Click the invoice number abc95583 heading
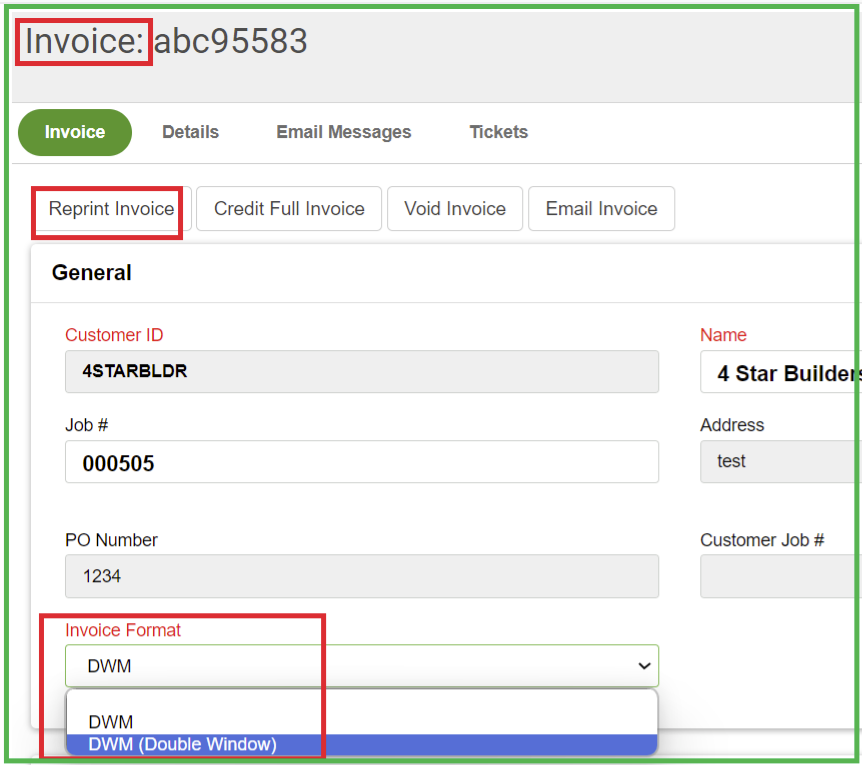Viewport: 862px width, 765px height. [231, 41]
